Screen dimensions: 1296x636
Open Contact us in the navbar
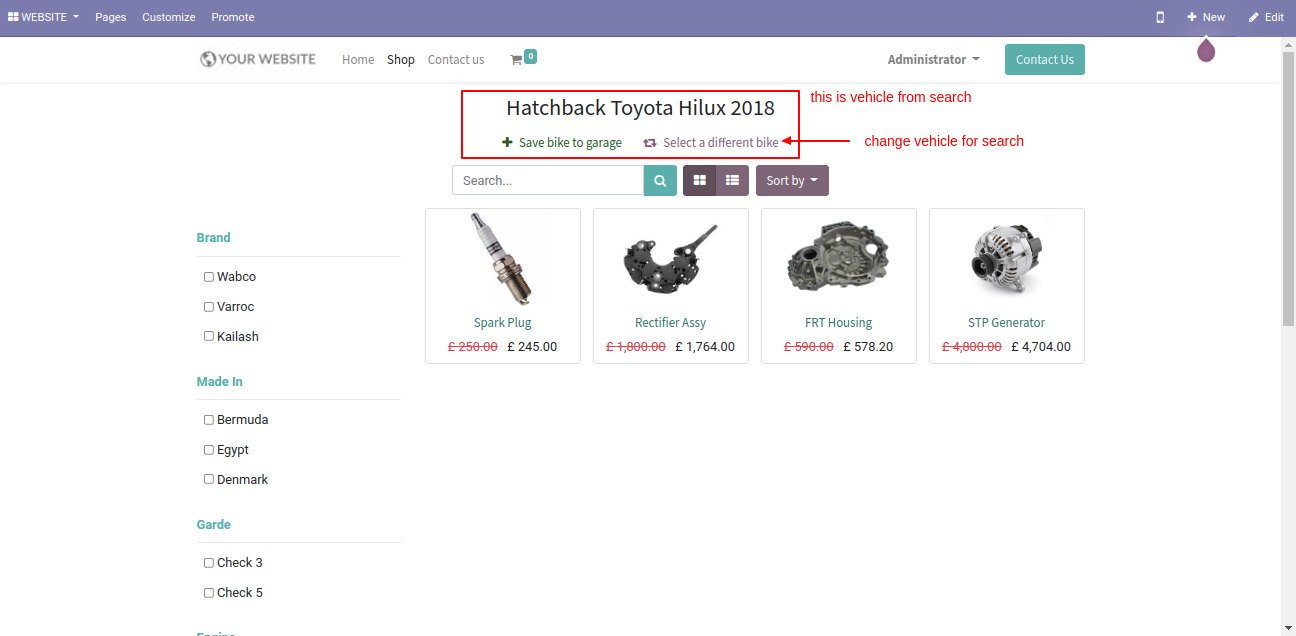click(456, 60)
